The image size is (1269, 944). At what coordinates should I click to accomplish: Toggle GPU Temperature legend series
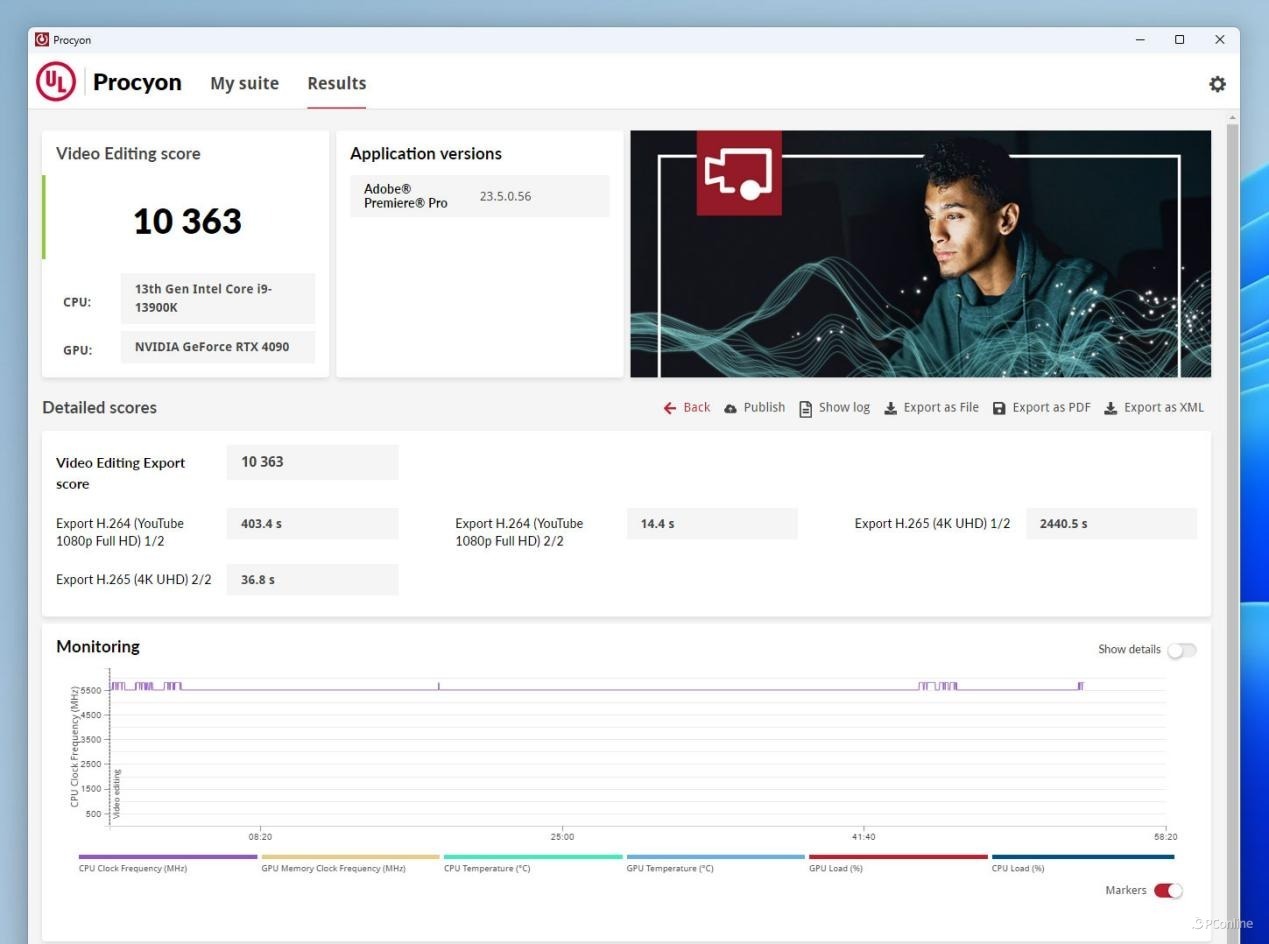pyautogui.click(x=715, y=857)
